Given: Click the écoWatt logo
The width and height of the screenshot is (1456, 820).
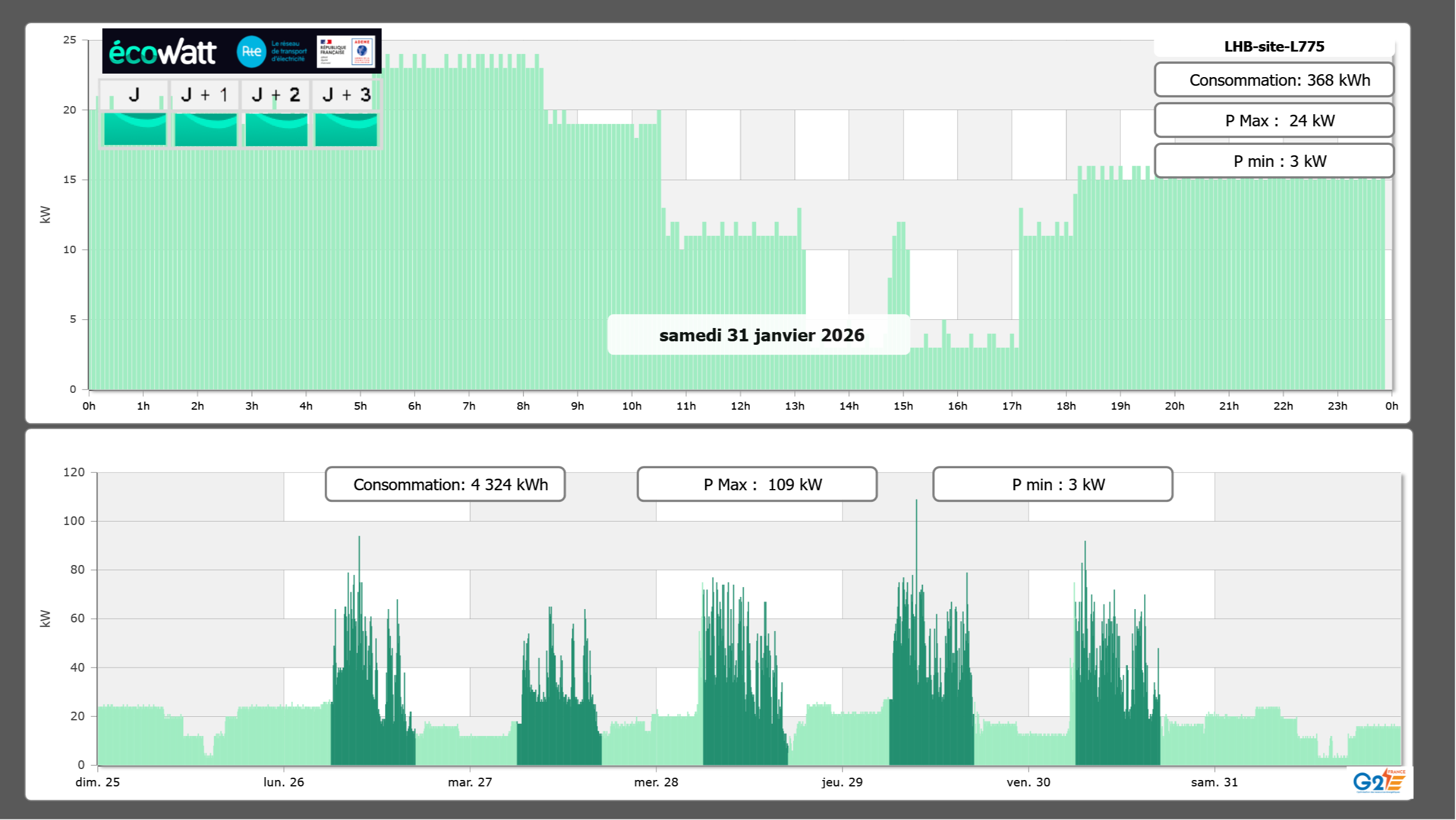Looking at the screenshot, I should pyautogui.click(x=162, y=52).
